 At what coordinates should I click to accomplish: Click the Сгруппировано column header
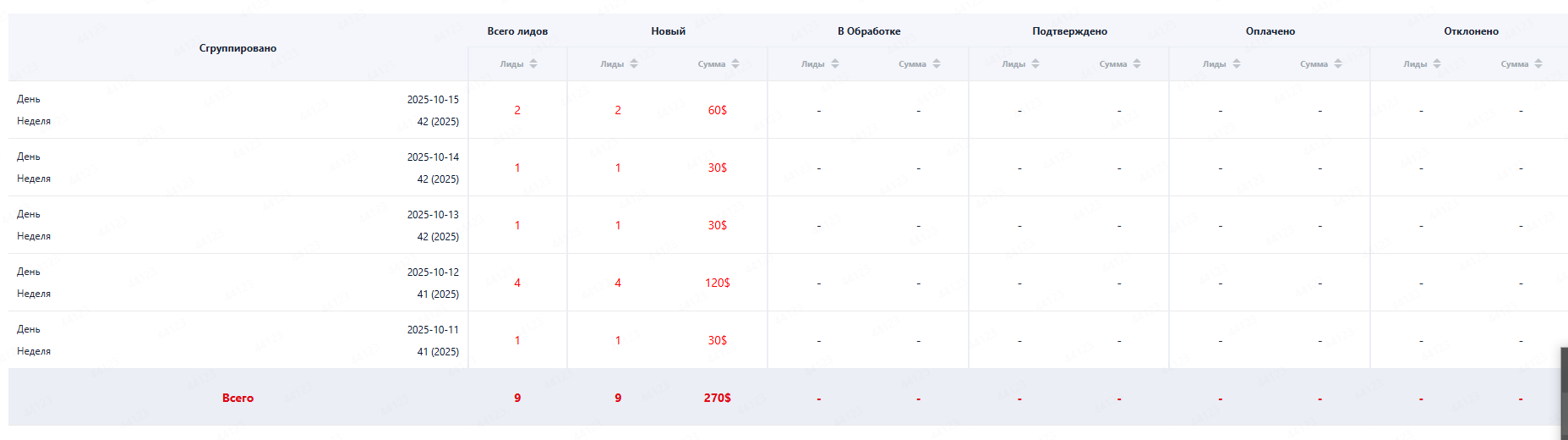(238, 48)
